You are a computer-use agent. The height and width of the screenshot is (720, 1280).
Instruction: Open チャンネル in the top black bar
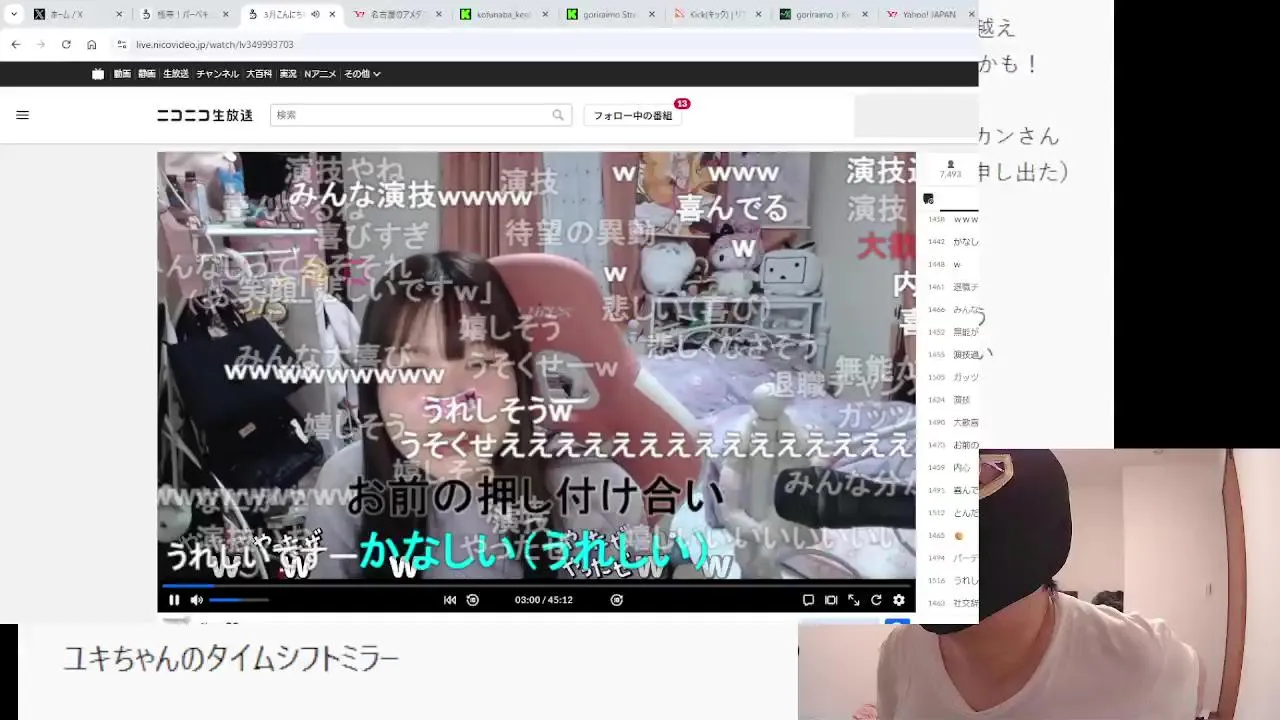[x=217, y=74]
